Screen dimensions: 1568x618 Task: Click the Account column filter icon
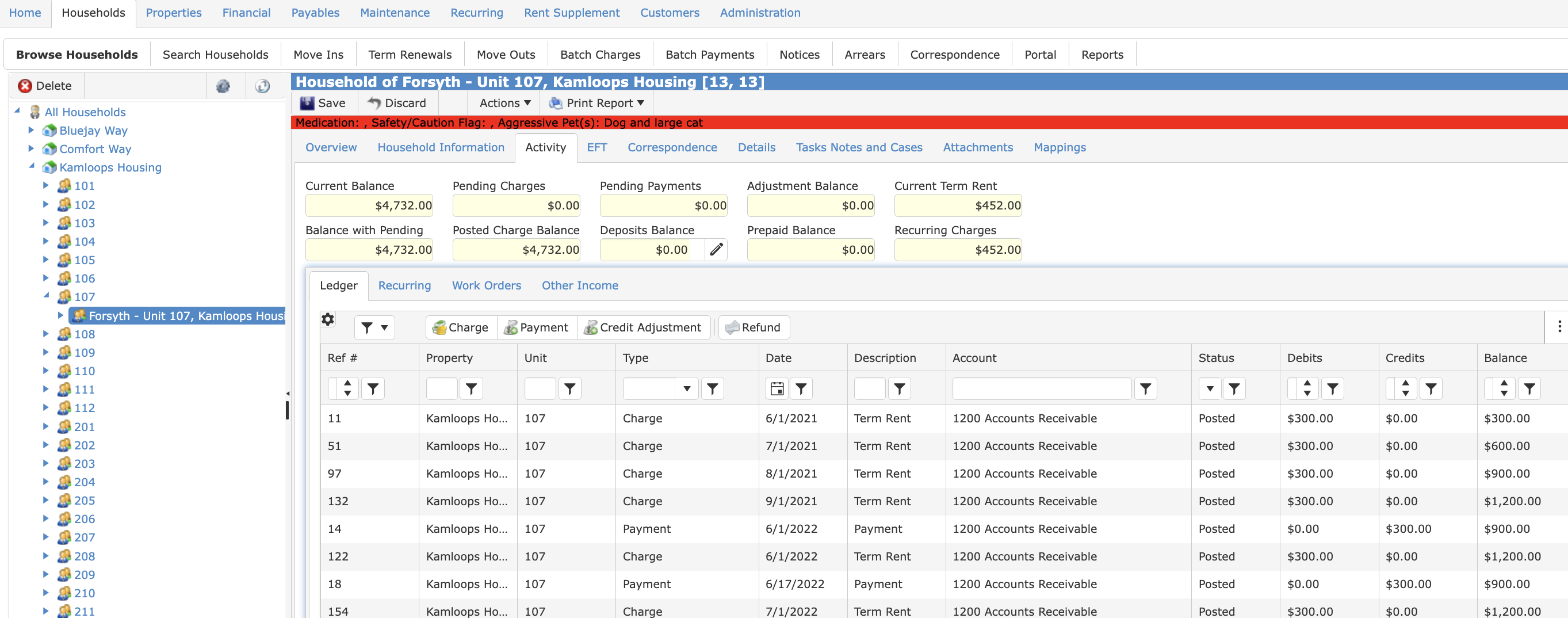pyautogui.click(x=1146, y=388)
